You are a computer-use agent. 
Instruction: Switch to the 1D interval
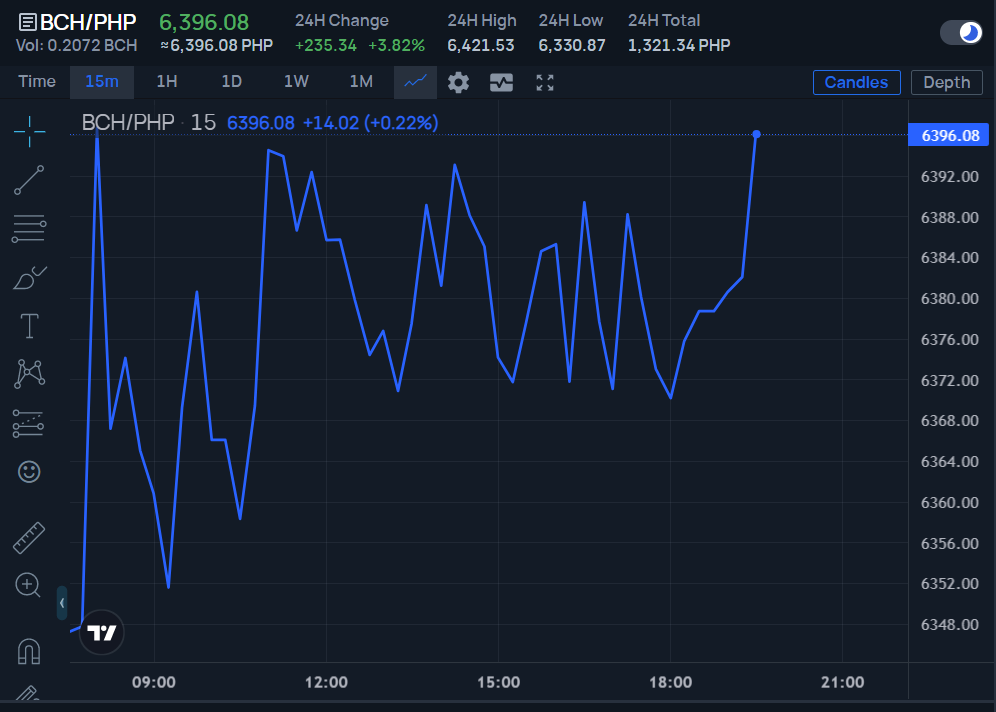pos(231,82)
